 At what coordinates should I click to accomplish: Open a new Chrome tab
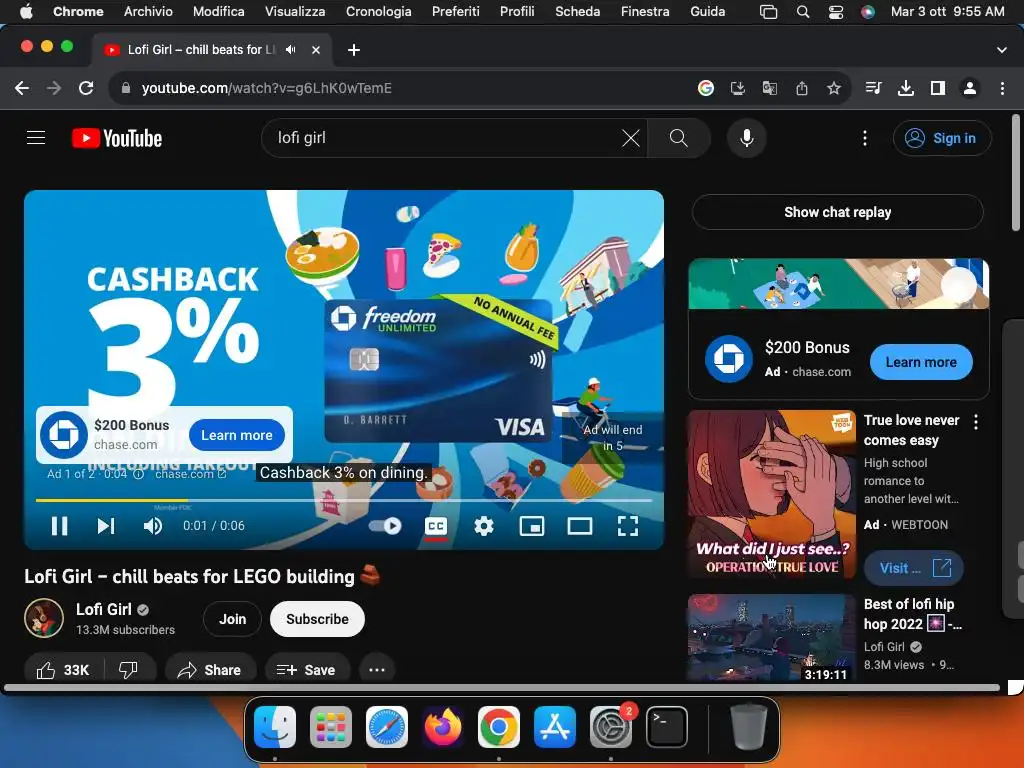click(353, 50)
